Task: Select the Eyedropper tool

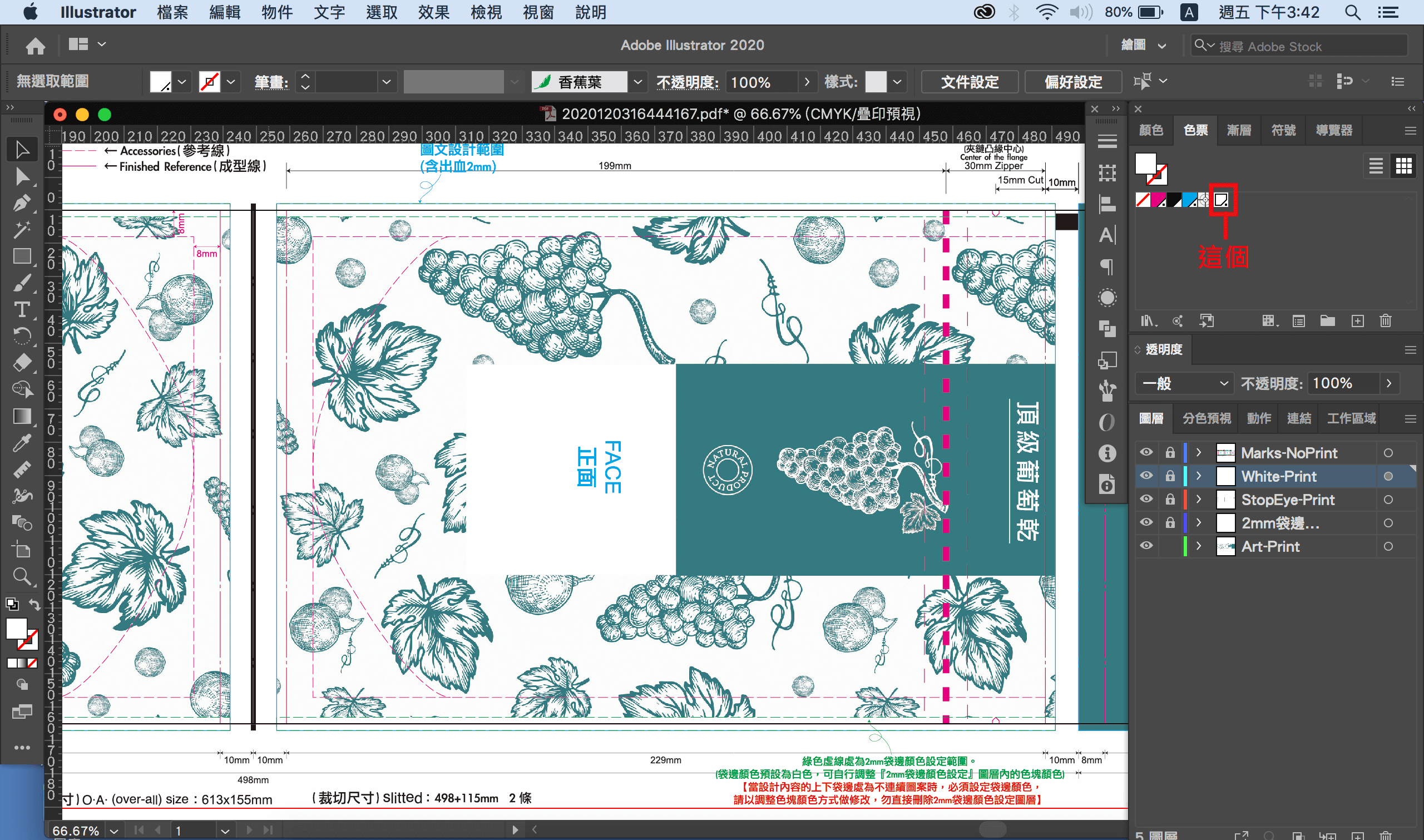Action: pos(22,443)
